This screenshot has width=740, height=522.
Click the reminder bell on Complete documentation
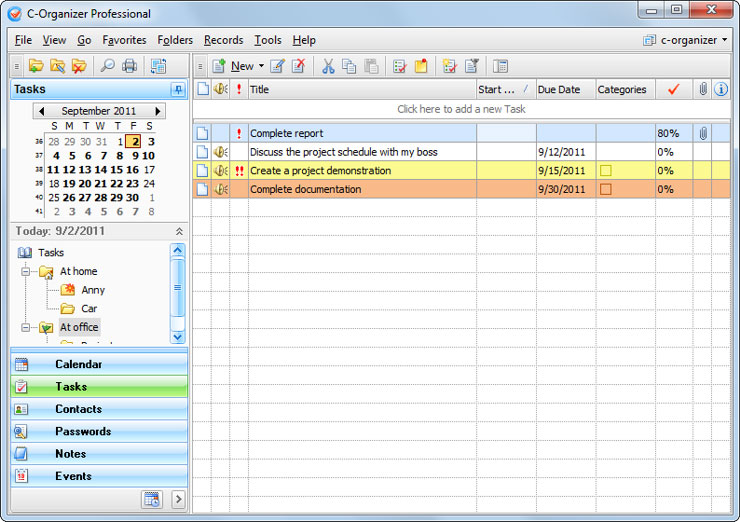(x=220, y=189)
